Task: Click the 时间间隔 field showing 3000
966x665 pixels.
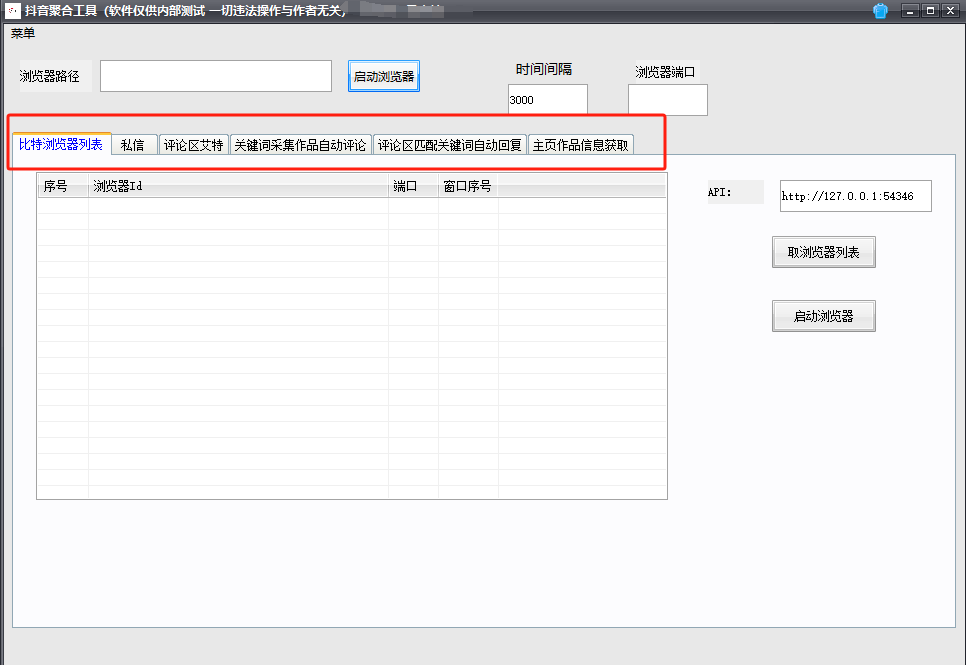Action: [548, 99]
